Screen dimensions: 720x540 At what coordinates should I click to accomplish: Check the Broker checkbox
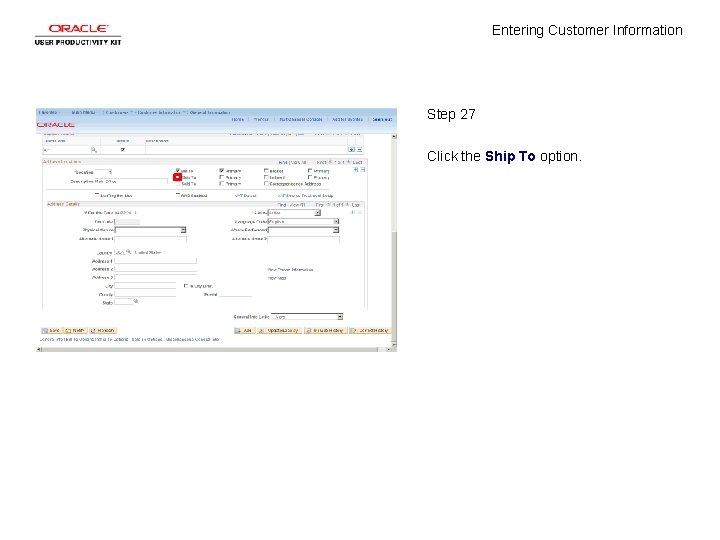coord(266,170)
